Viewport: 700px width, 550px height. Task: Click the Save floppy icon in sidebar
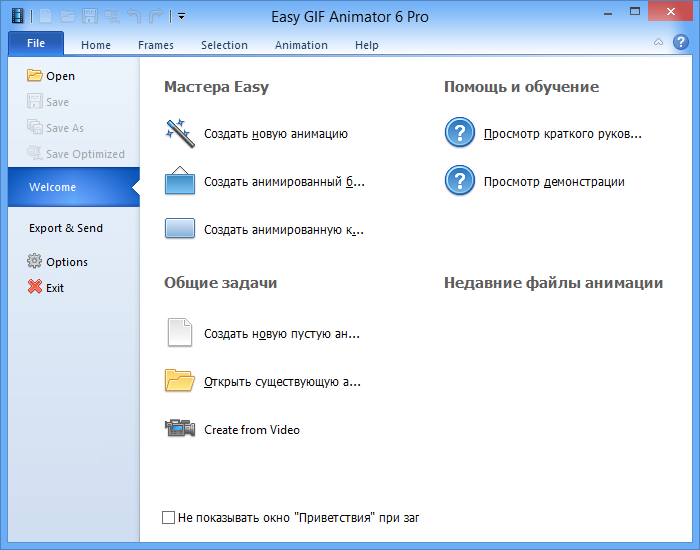(34, 101)
